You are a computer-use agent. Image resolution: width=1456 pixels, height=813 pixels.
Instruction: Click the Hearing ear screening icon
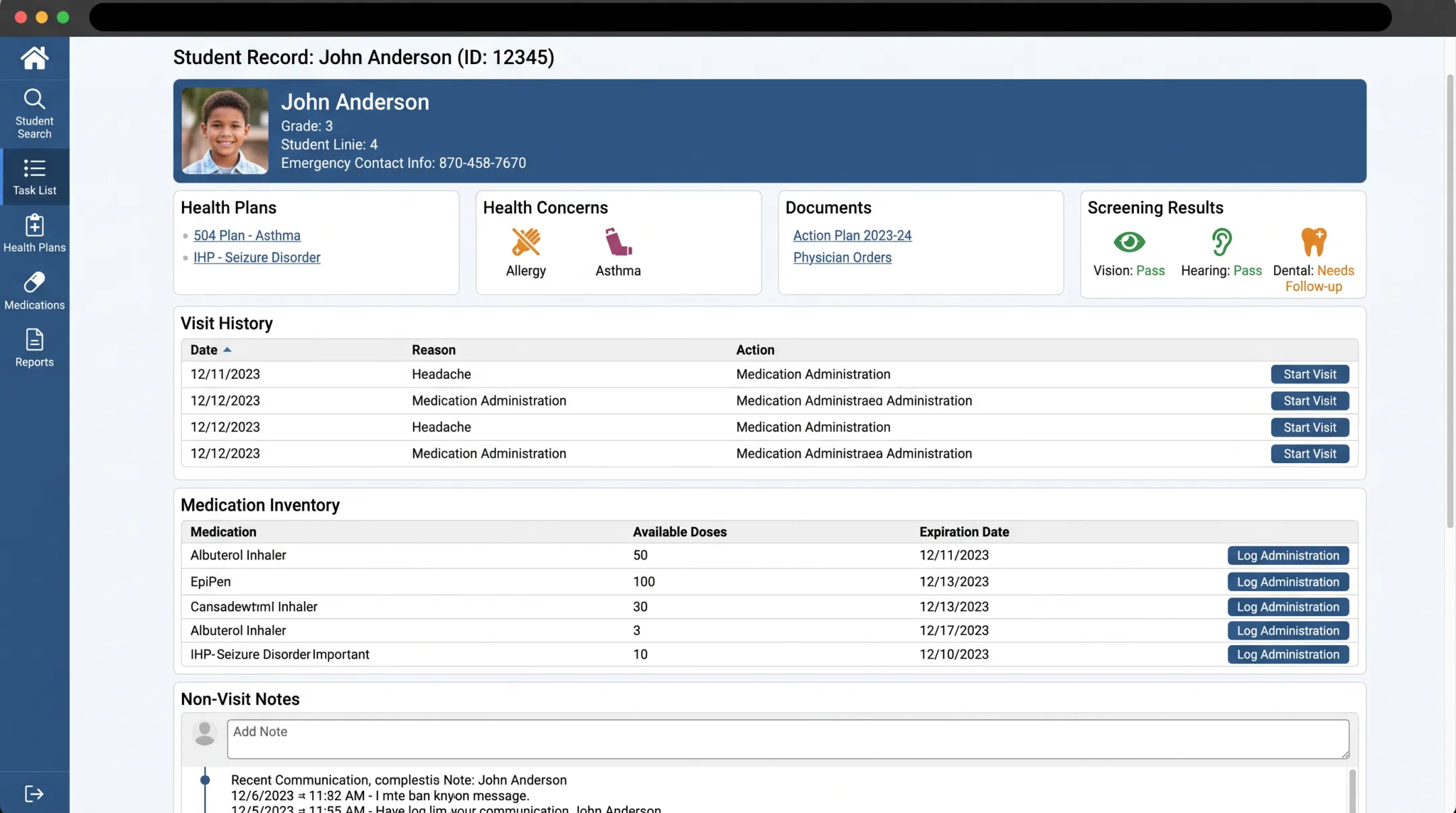pyautogui.click(x=1221, y=241)
